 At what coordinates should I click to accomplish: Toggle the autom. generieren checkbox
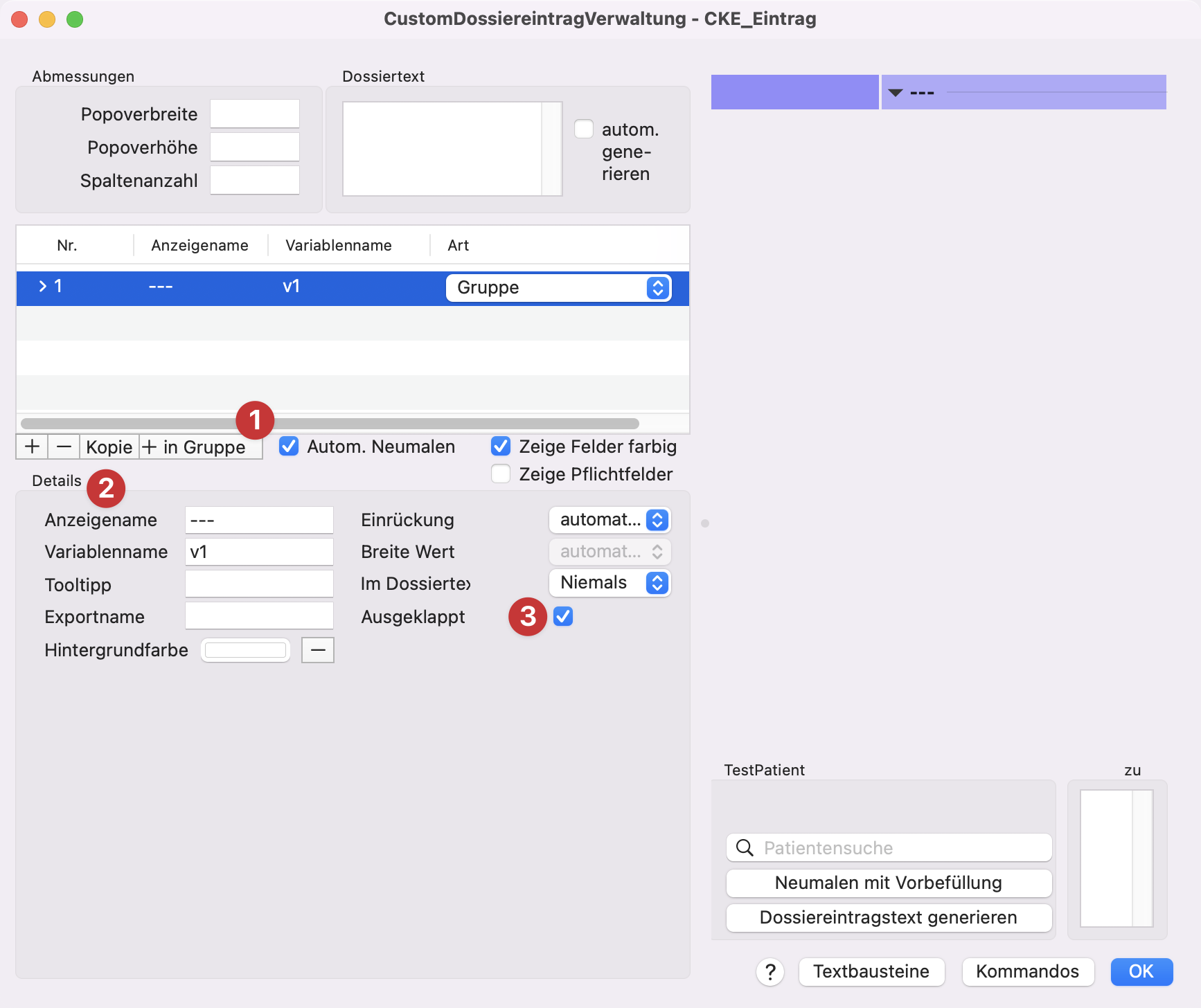[x=584, y=129]
